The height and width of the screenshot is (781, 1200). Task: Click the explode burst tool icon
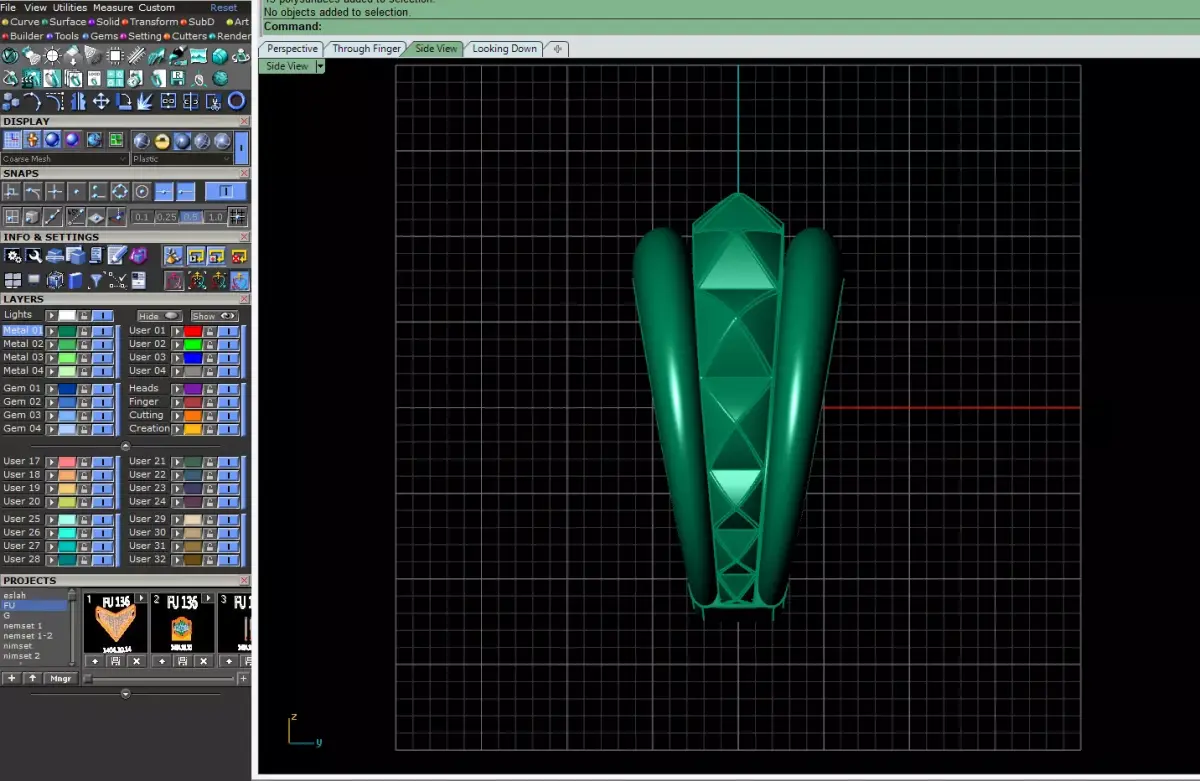pyautogui.click(x=145, y=101)
